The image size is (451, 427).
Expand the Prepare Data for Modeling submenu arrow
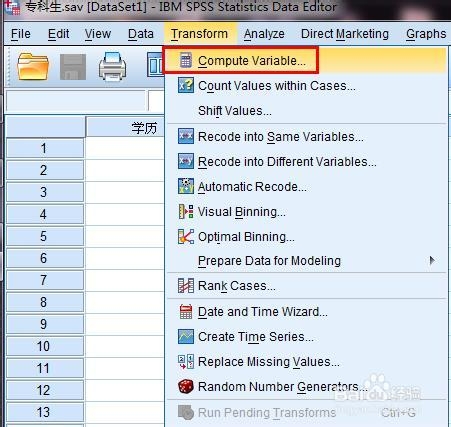(432, 261)
